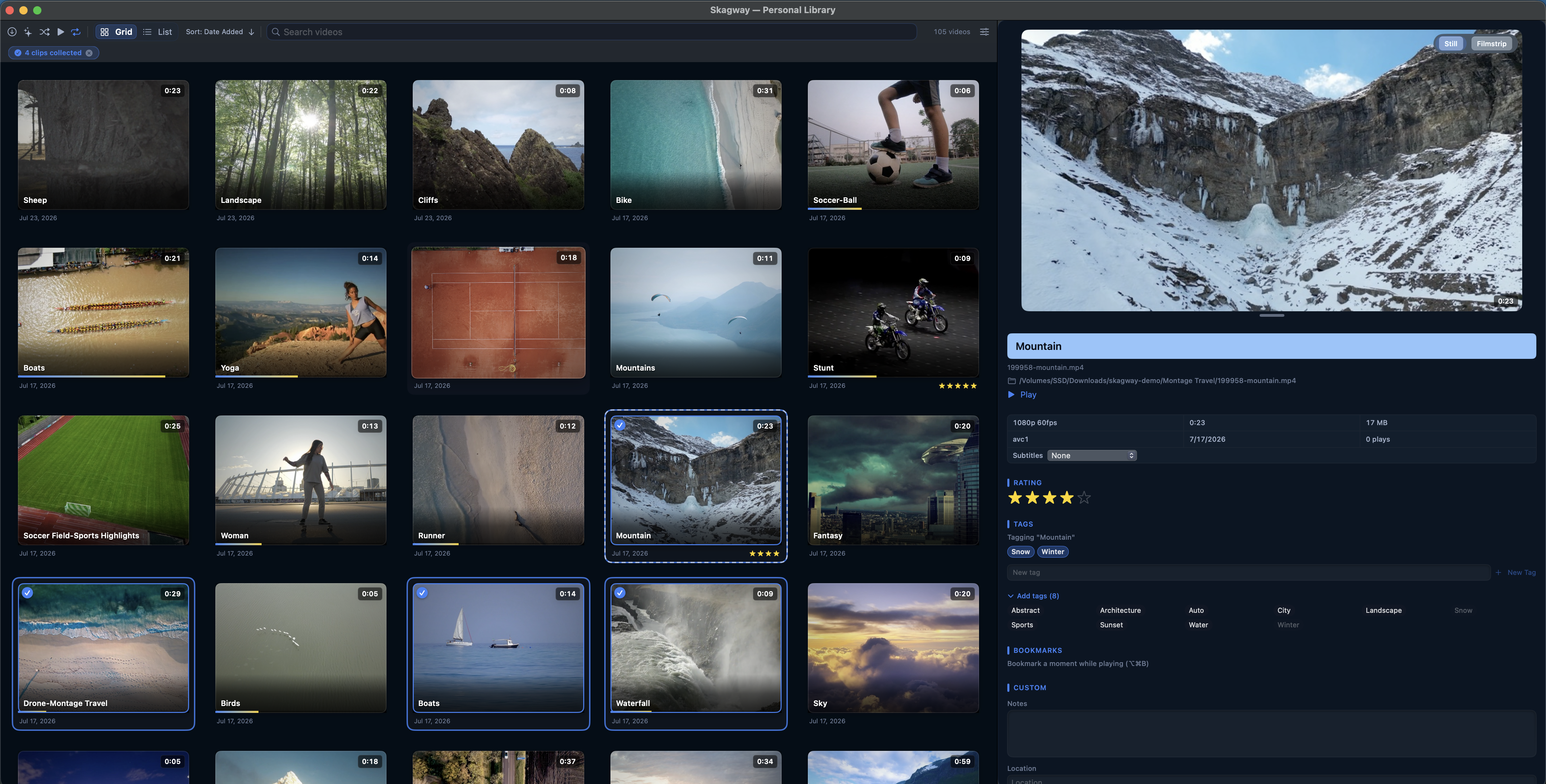Add the City tag
The height and width of the screenshot is (784, 1546).
pyautogui.click(x=1284, y=610)
